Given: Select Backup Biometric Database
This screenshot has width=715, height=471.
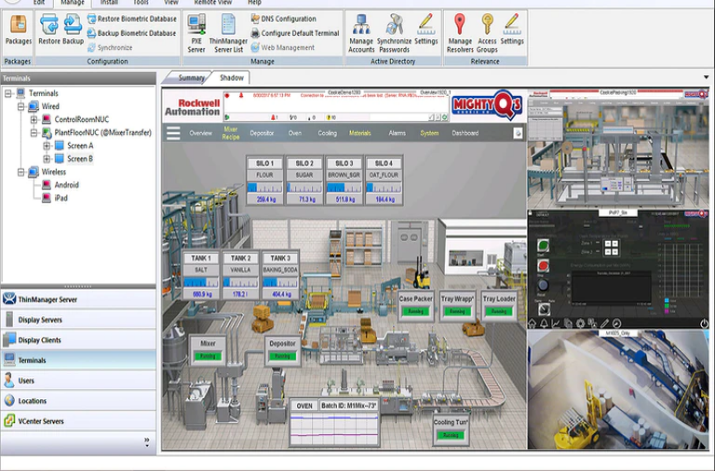Looking at the screenshot, I should pyautogui.click(x=131, y=33).
